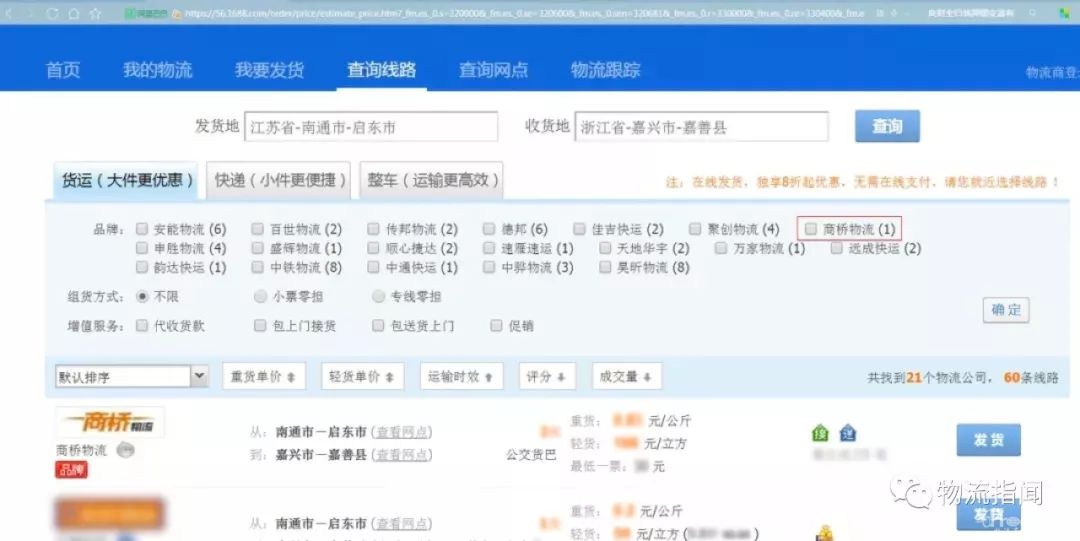Bookmark the page with the star icon
The height and width of the screenshot is (541, 1080).
click(95, 14)
